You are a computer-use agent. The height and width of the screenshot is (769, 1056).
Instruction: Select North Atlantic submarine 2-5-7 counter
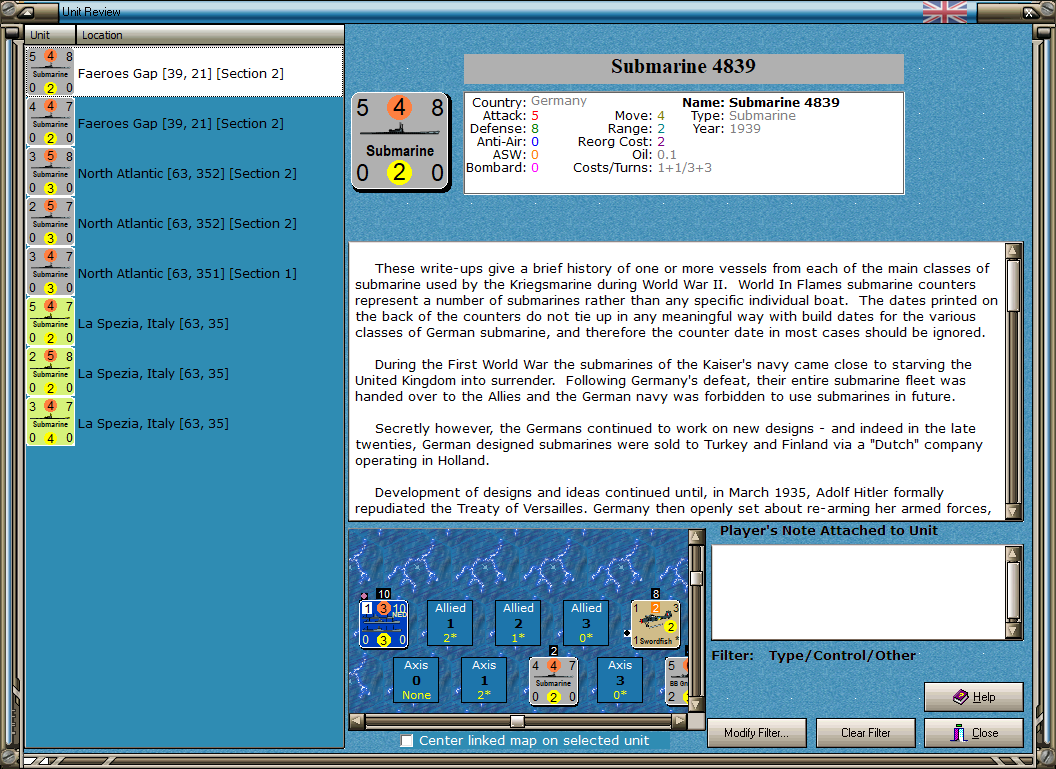[51, 222]
